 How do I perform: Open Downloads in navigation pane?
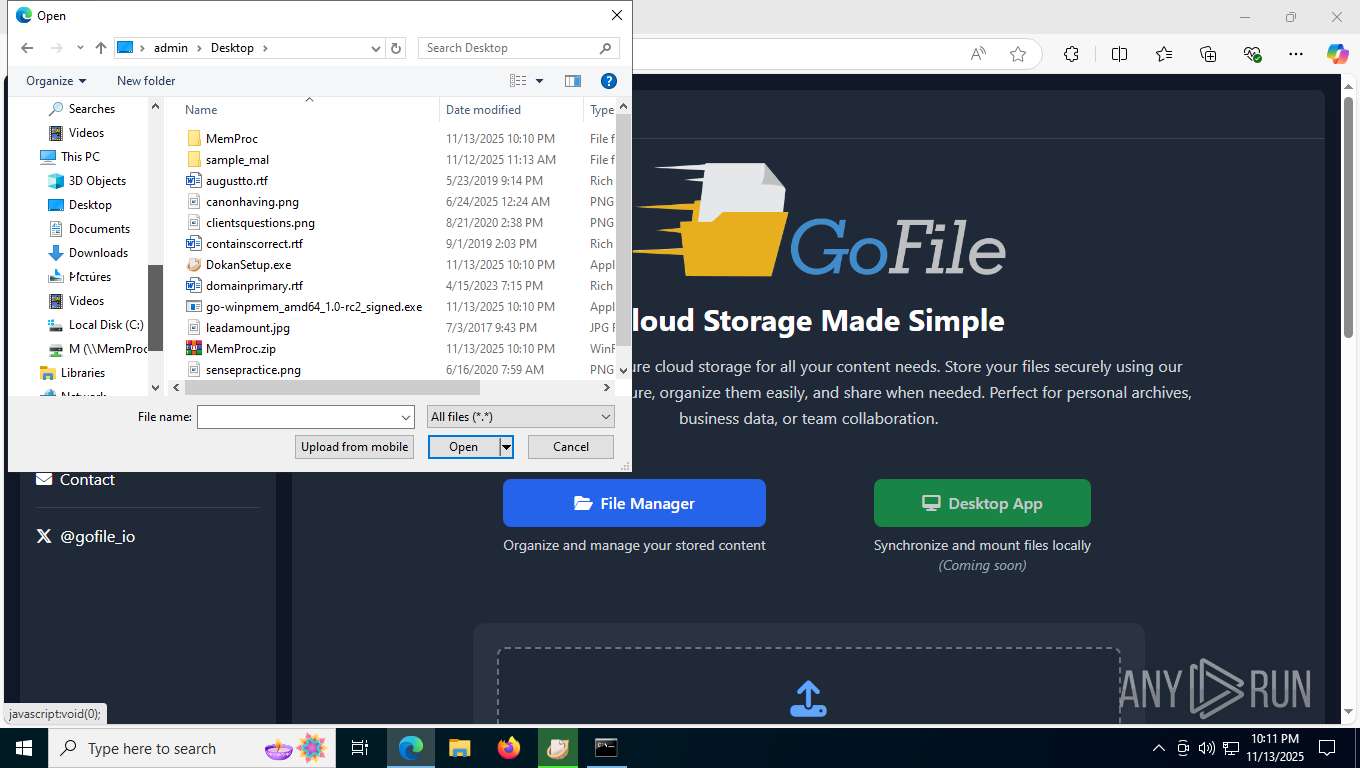tap(98, 253)
